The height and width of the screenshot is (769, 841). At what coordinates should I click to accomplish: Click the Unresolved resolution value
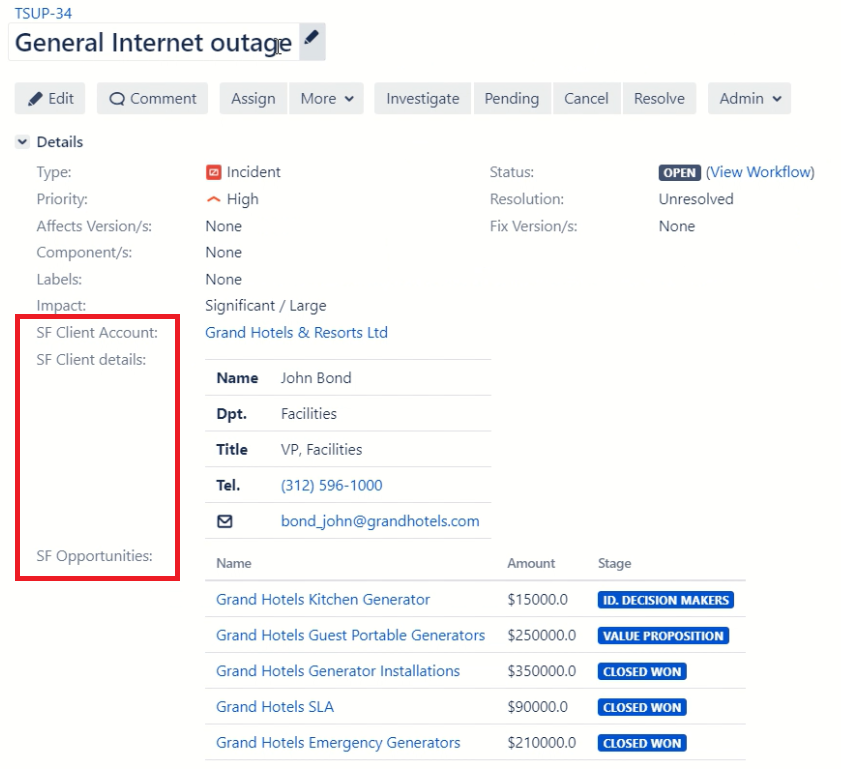tap(696, 199)
